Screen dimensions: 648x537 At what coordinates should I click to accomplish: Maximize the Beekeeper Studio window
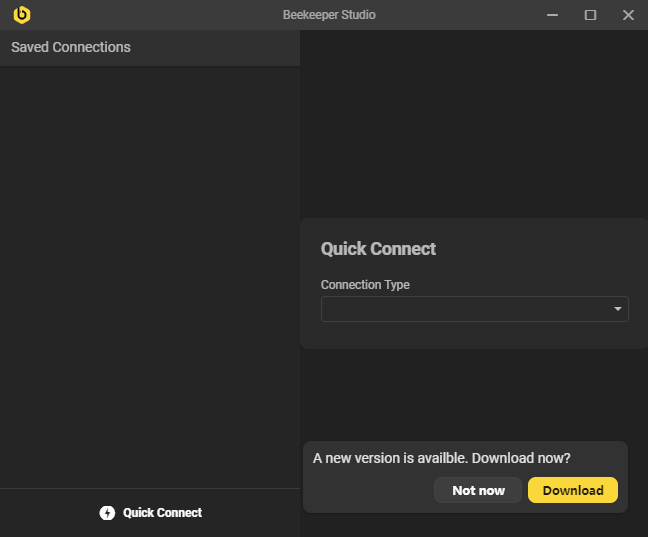click(x=590, y=15)
